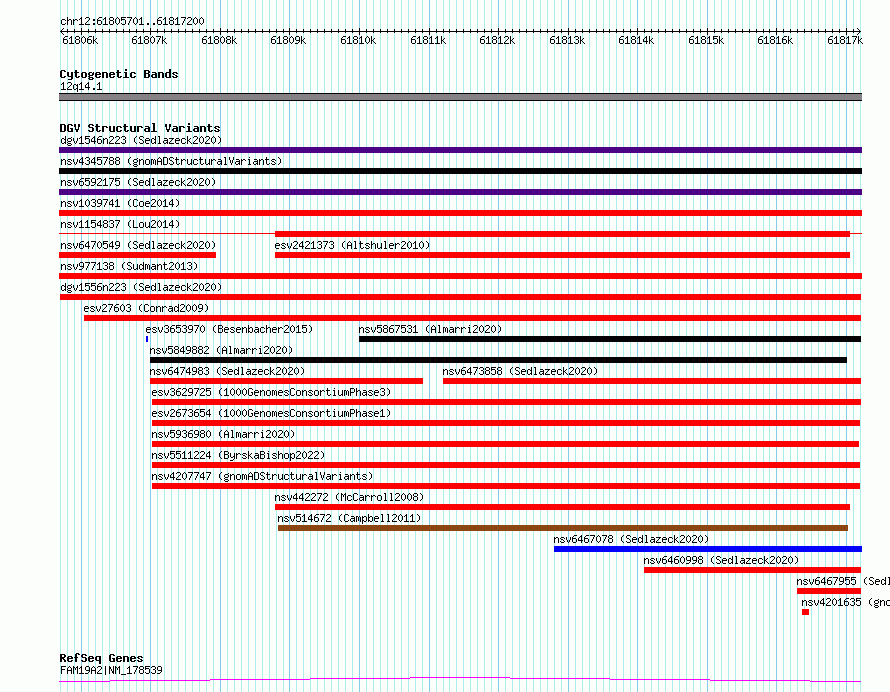
Task: Click the nsv5511224 (ByrskaBishop2022) label
Action: (238, 455)
